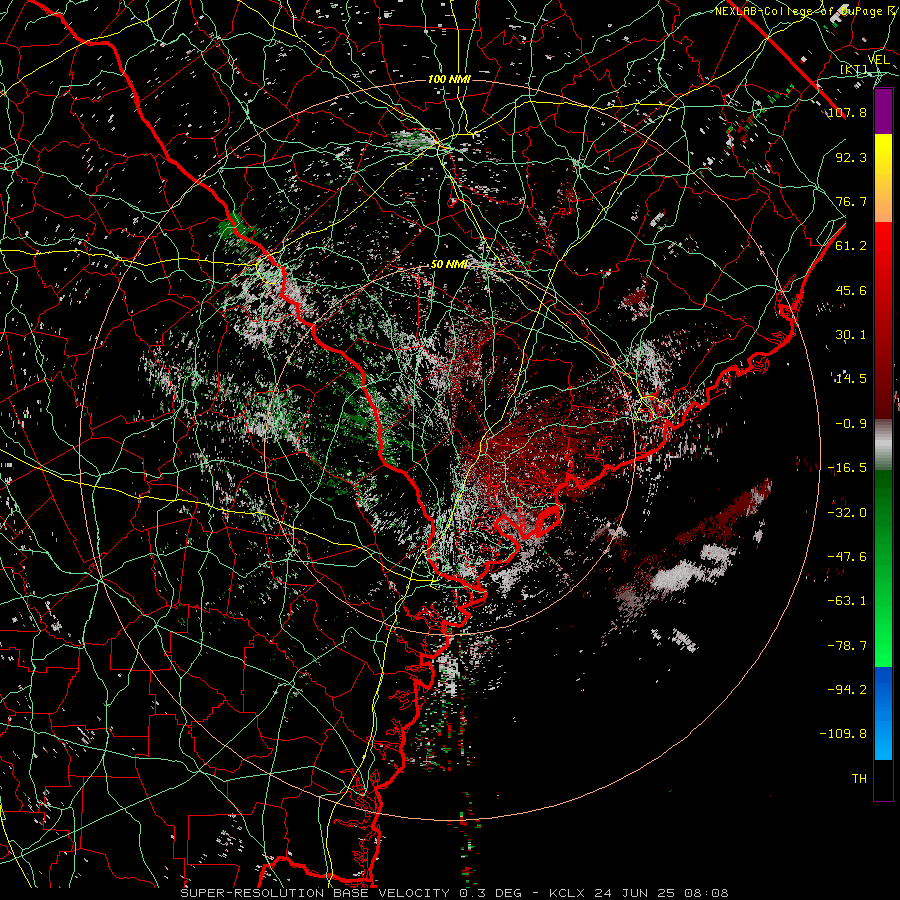Select the -0.9 legend value
The image size is (900, 900).
pos(851,424)
